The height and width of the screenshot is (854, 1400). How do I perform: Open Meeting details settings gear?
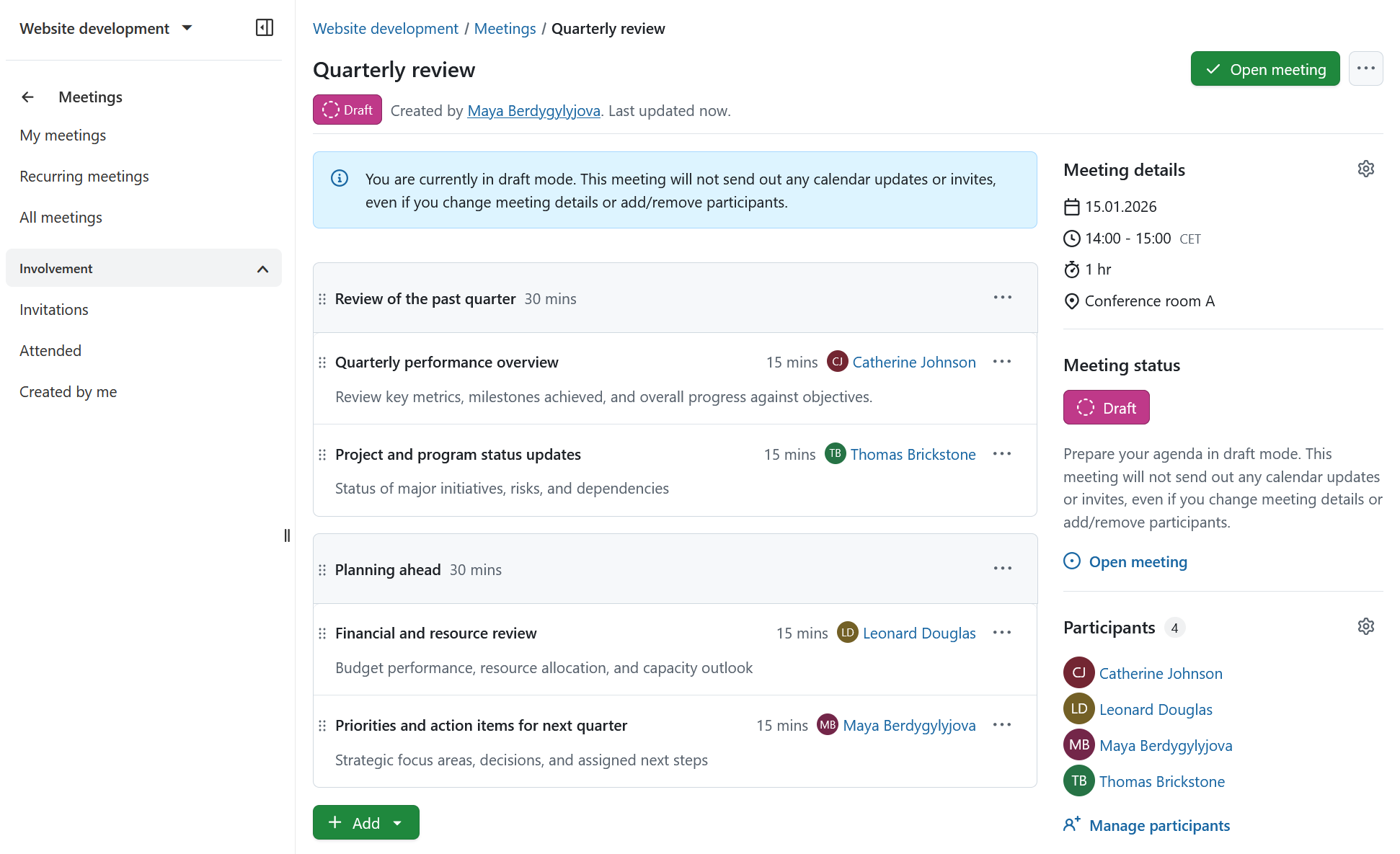coord(1366,169)
